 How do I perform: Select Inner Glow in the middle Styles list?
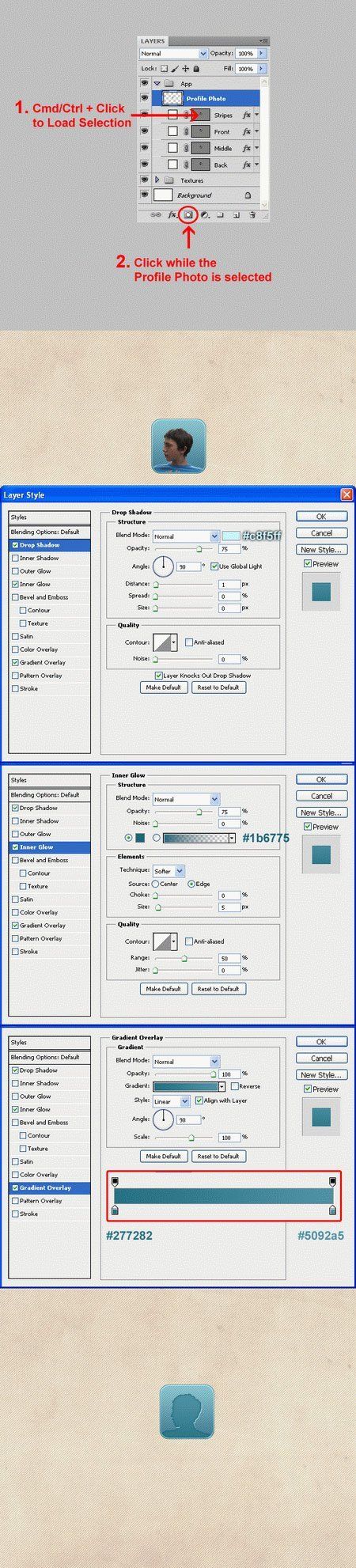click(x=50, y=847)
